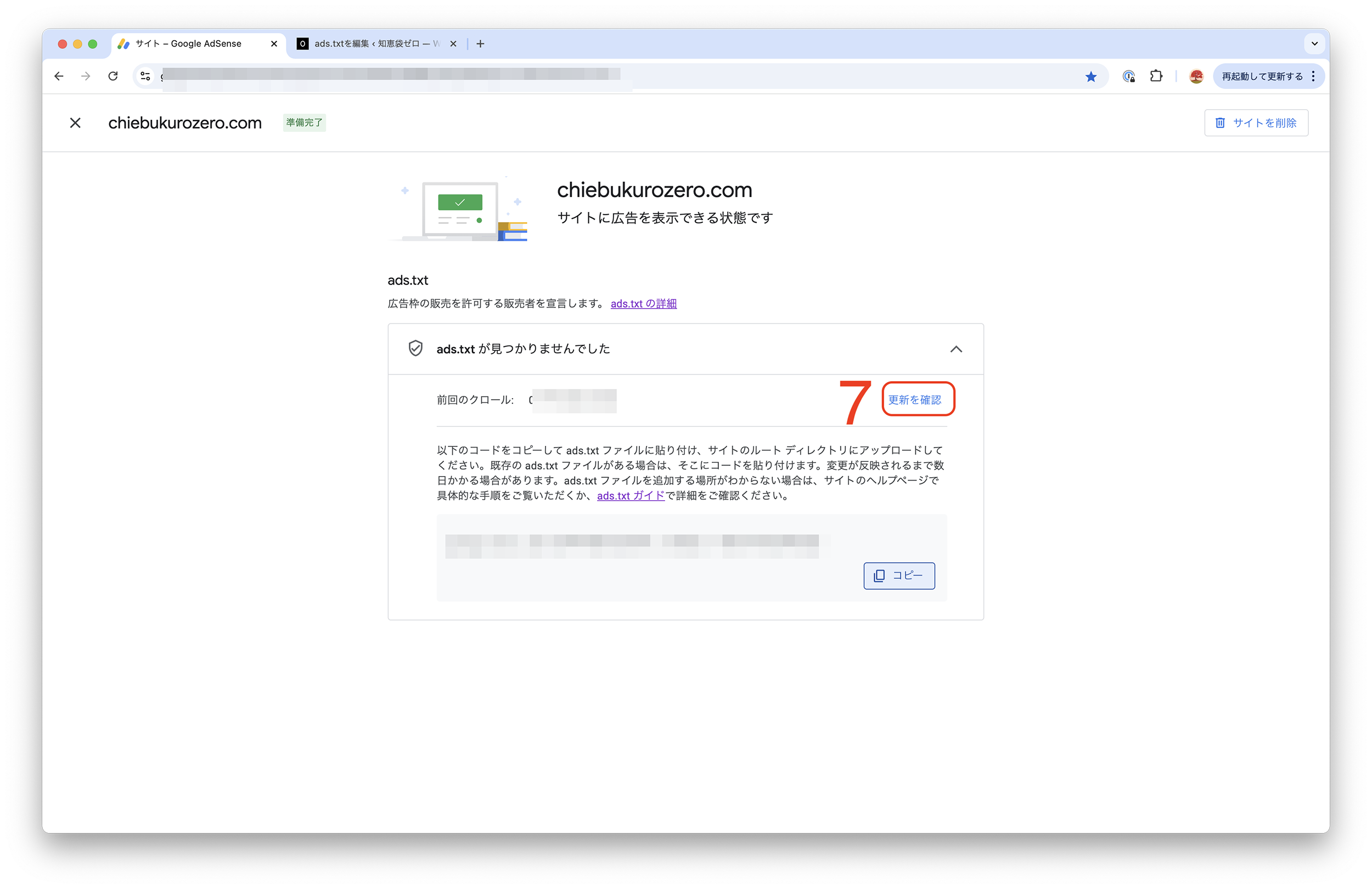Click the blurred ads.txt code snippet
Viewport: 1372px width, 889px height.
(x=632, y=546)
